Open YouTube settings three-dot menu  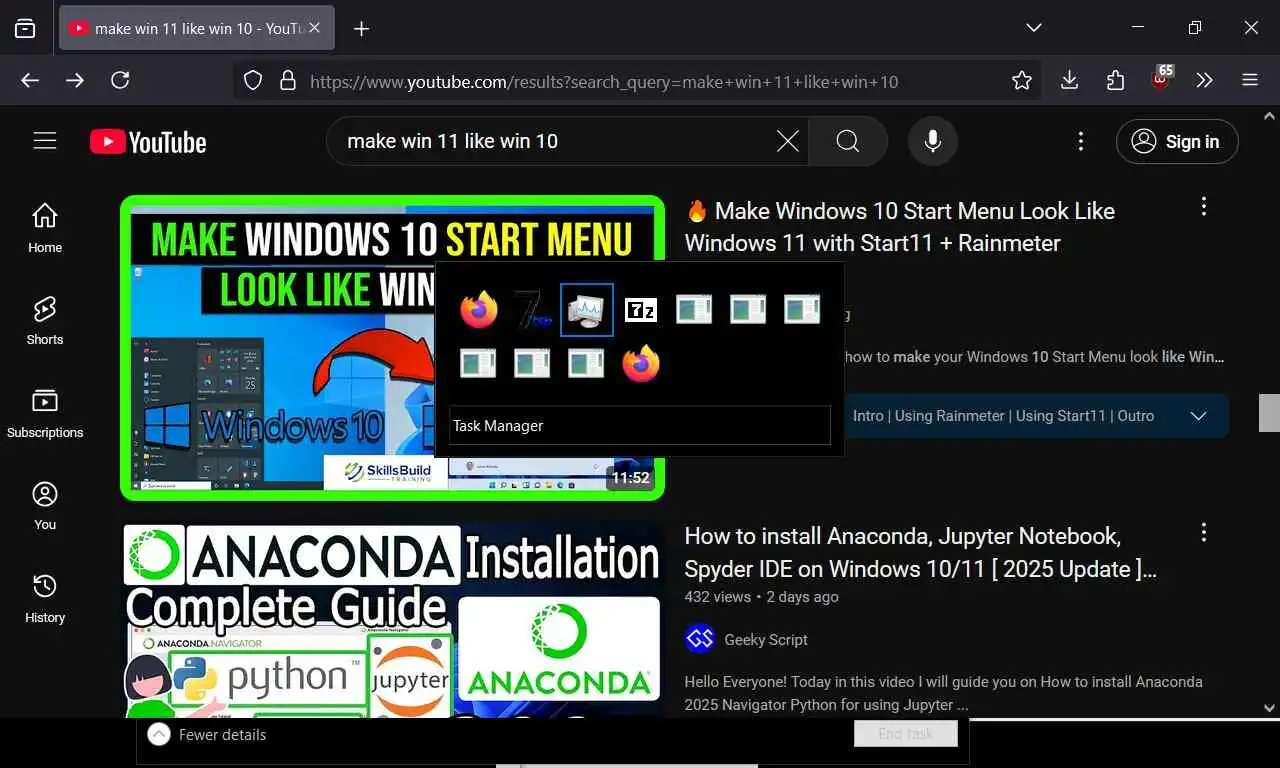pyautogui.click(x=1080, y=141)
